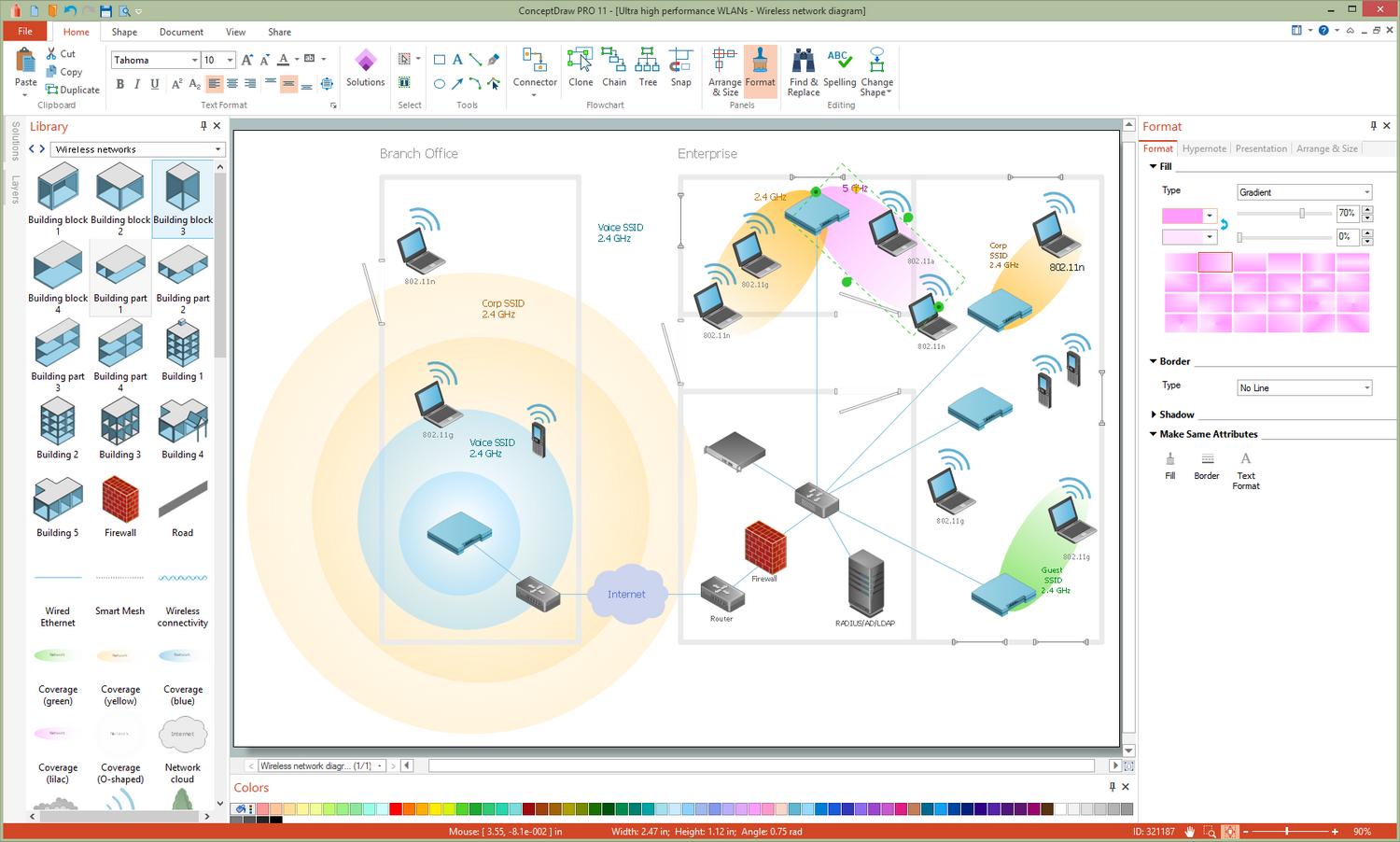Open the Hypernote tab in Format panel

coord(1204,148)
